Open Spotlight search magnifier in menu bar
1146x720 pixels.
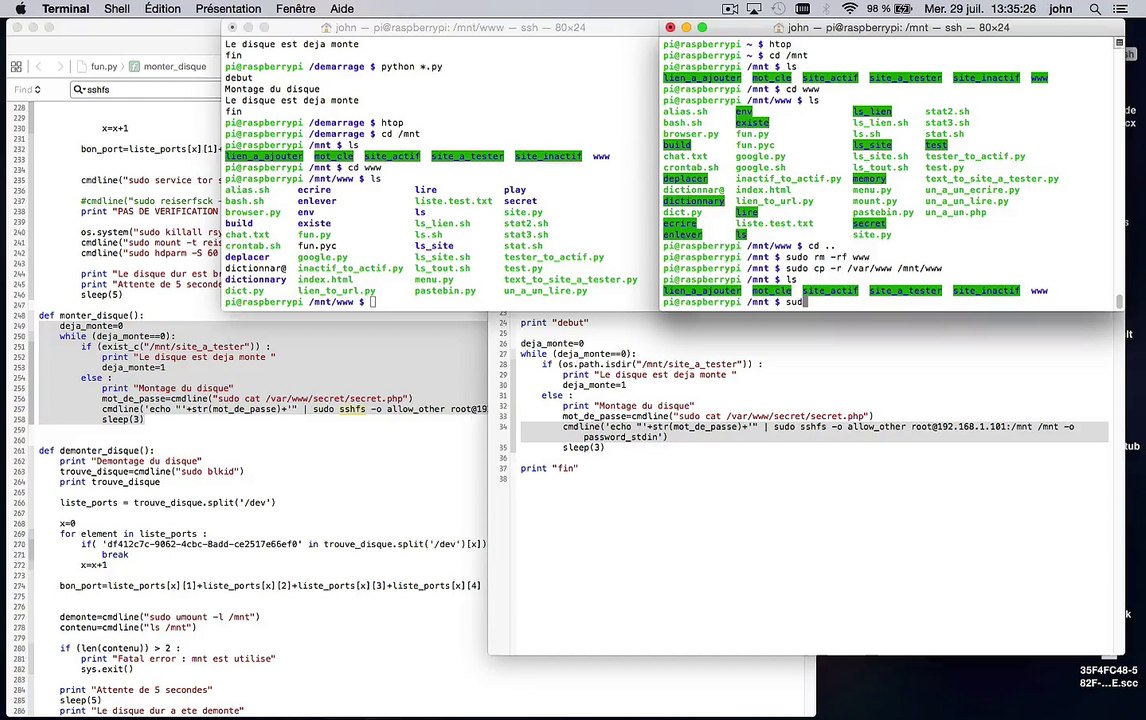coord(1095,9)
